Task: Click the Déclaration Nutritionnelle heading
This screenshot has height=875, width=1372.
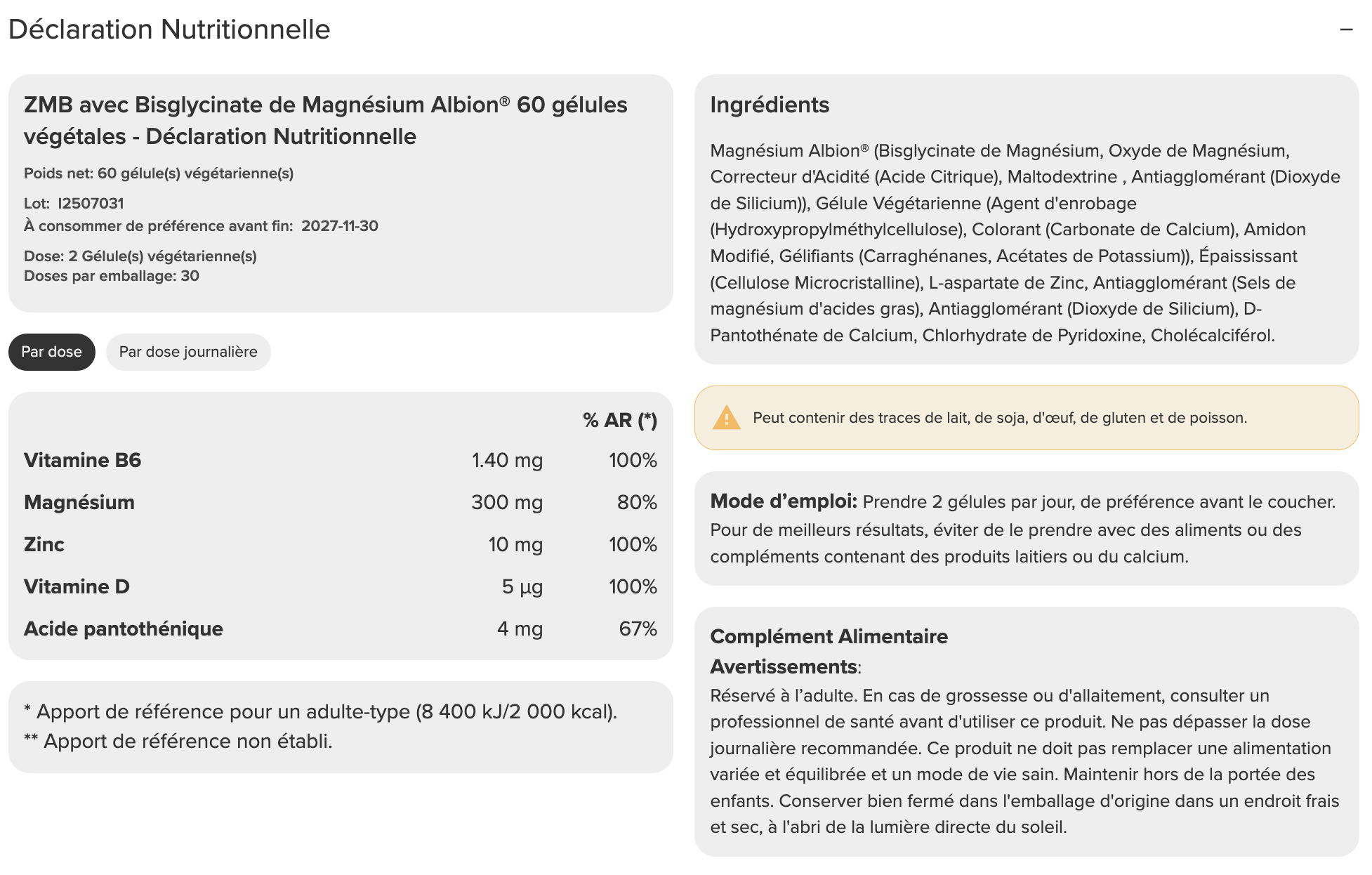Action: coord(169,29)
